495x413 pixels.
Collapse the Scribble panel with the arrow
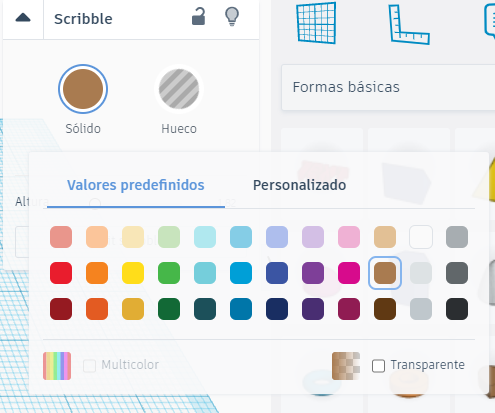pyautogui.click(x=23, y=18)
